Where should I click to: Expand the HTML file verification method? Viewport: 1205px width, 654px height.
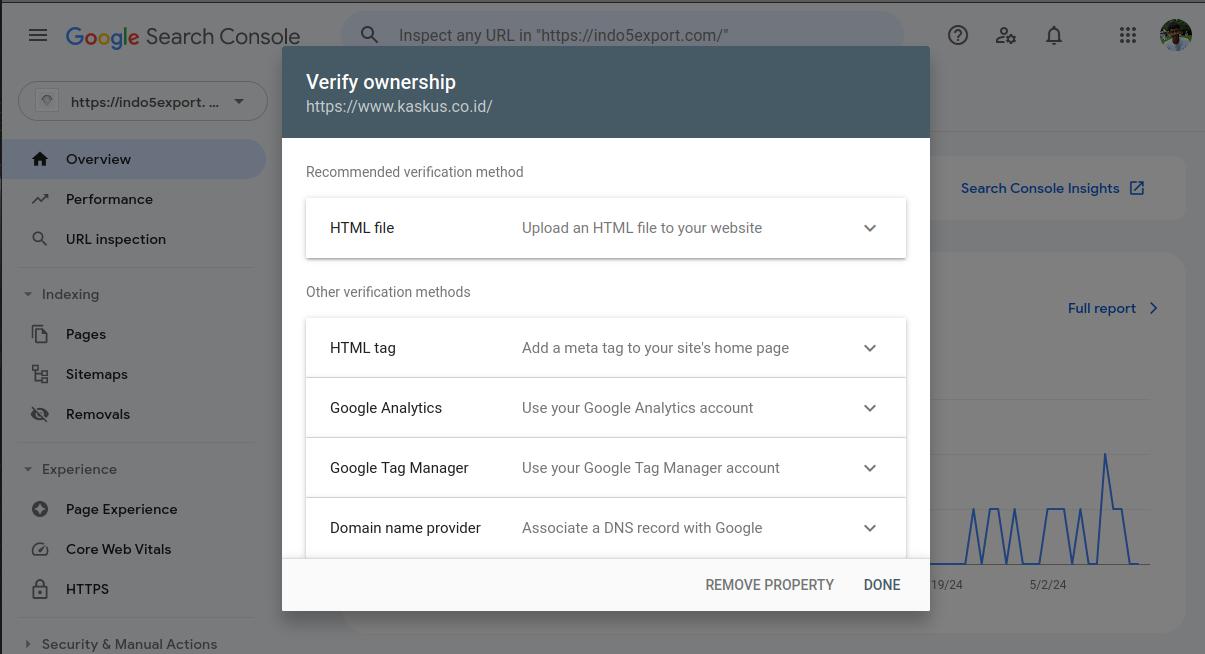[606, 228]
